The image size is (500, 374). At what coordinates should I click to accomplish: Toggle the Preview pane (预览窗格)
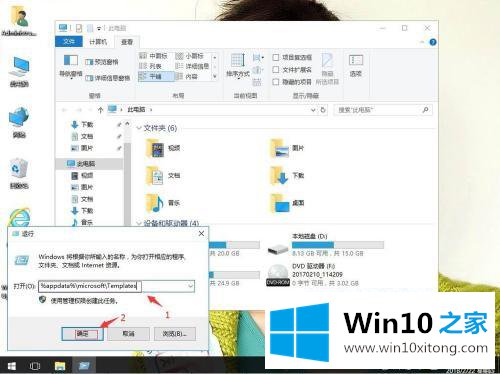click(x=102, y=62)
